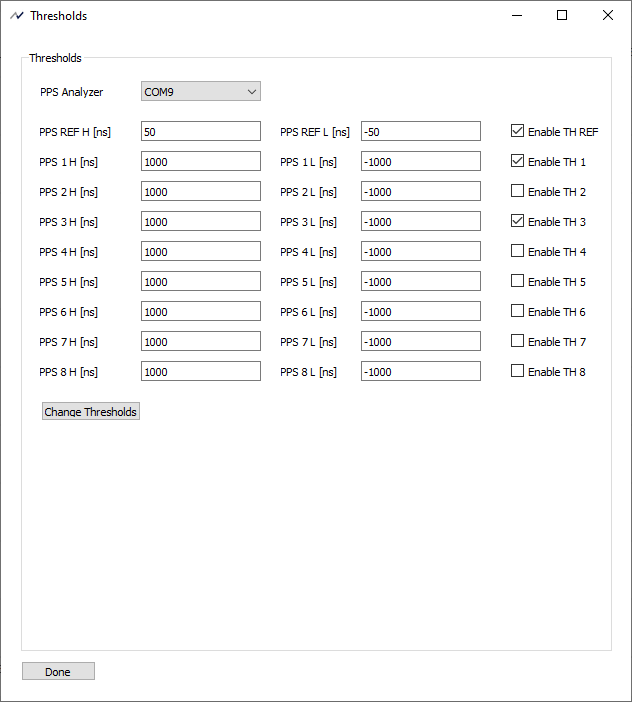
Task: Select the PPS 1 H value field
Action: click(x=201, y=161)
